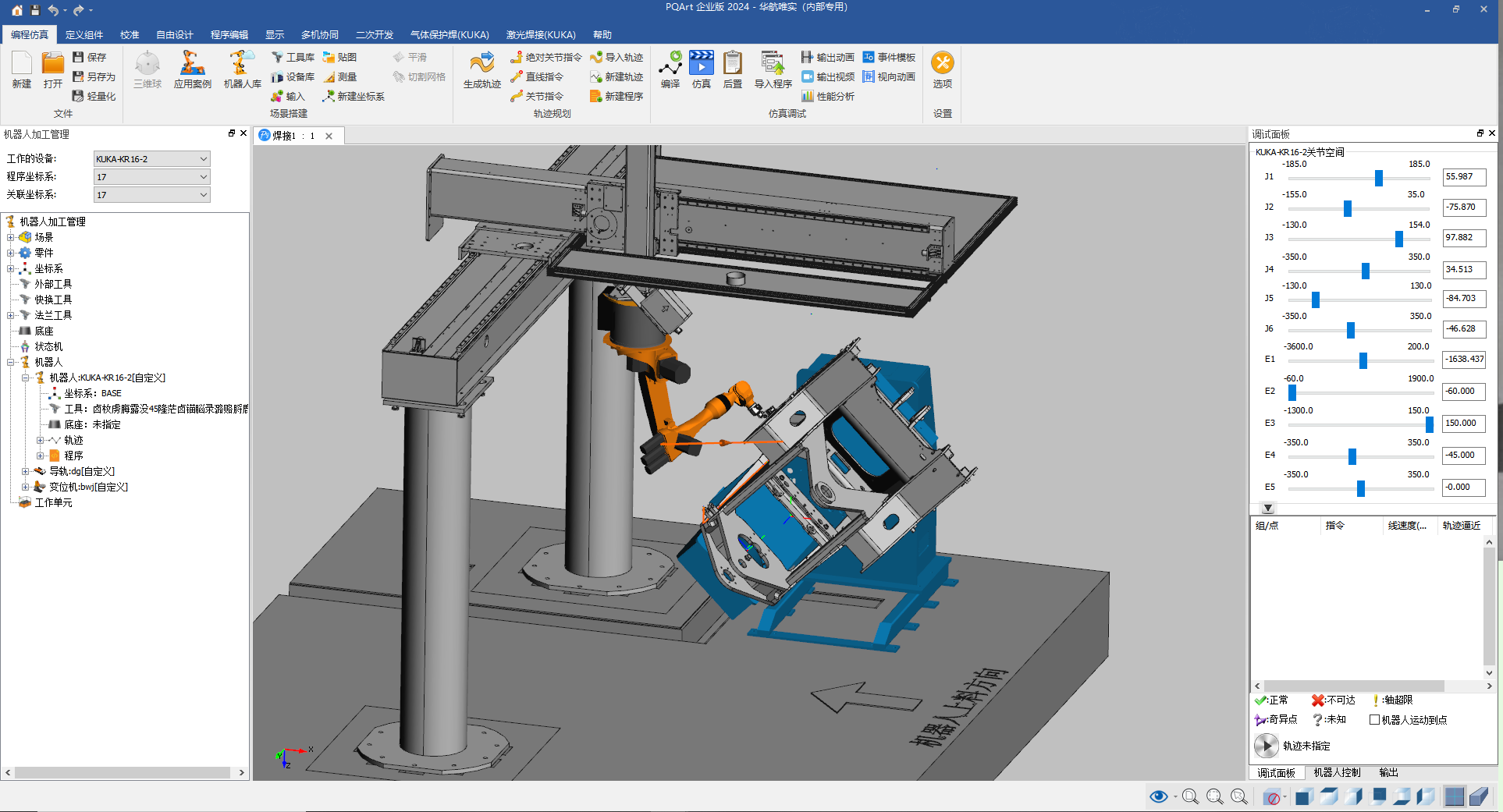The width and height of the screenshot is (1503, 812).
Task: Click the 输出动画 button
Action: [x=828, y=57]
